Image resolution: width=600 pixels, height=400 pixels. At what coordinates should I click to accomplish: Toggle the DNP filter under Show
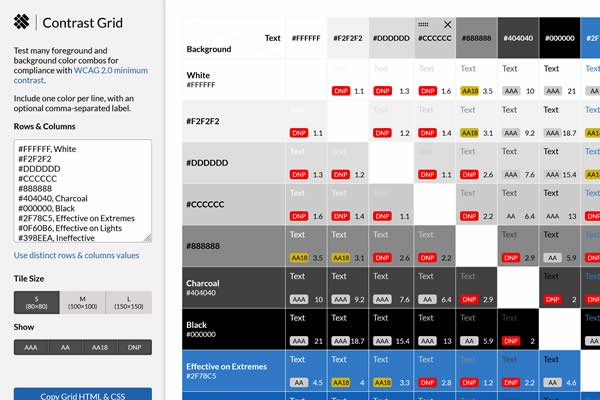pos(134,347)
